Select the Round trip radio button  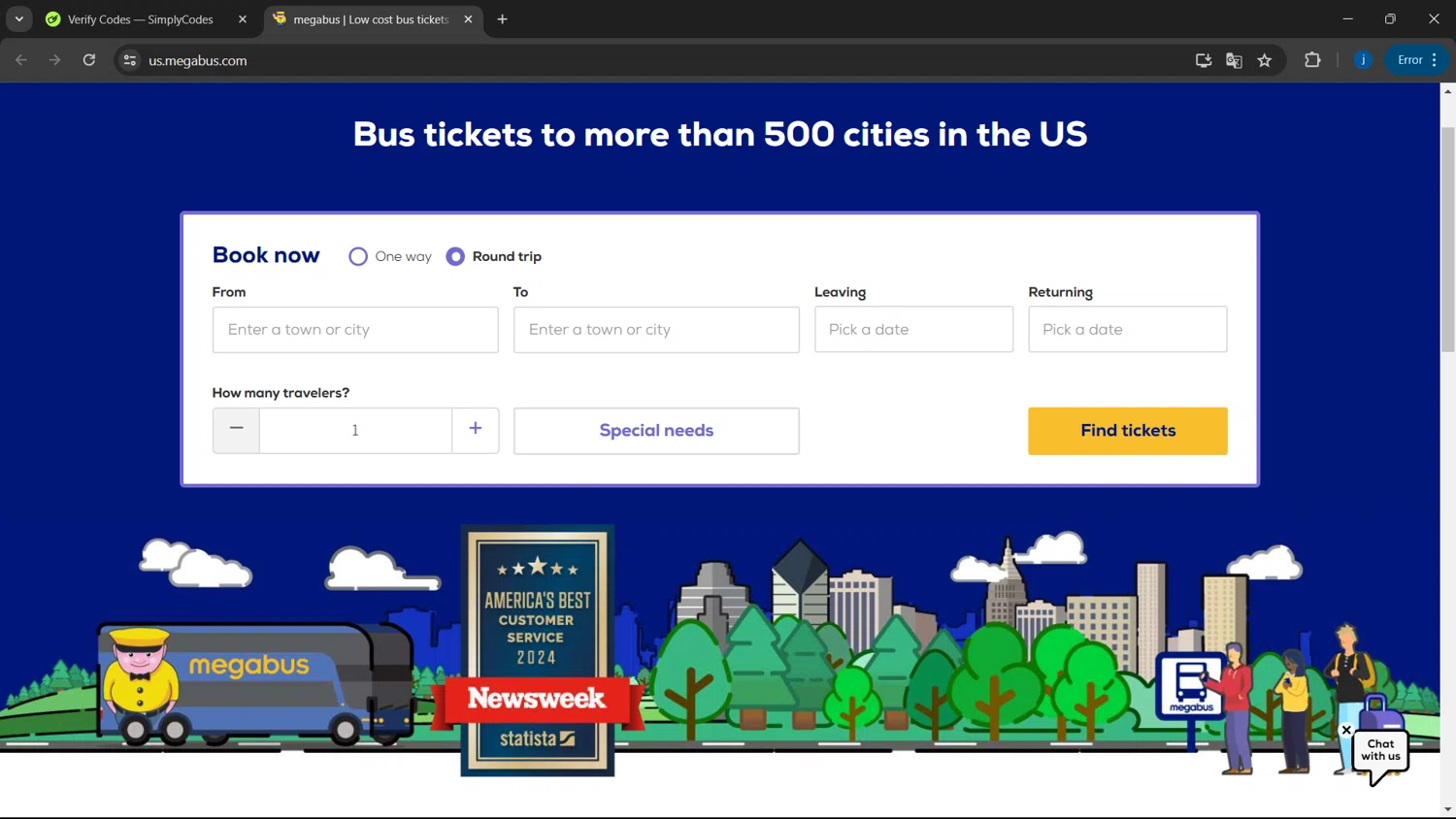455,256
